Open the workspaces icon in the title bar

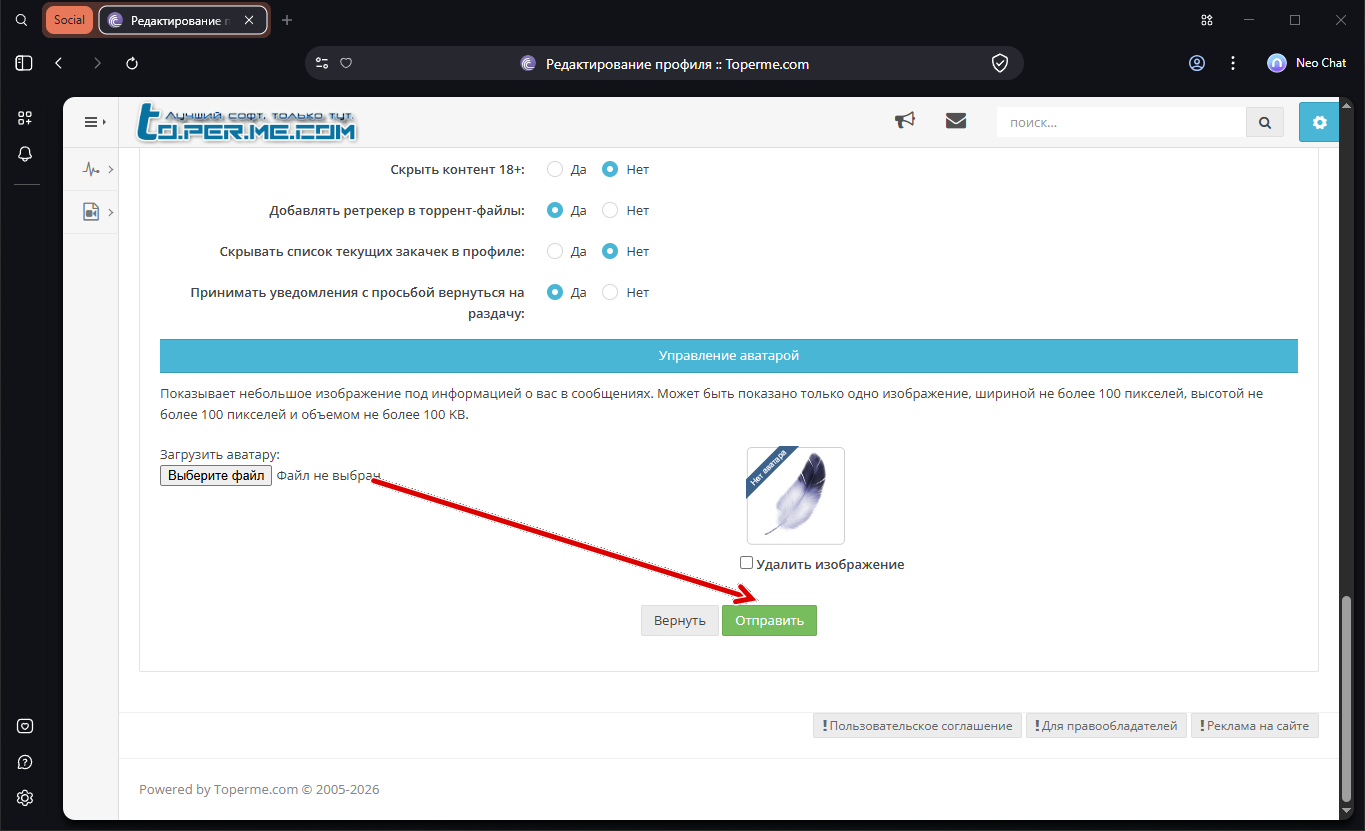coord(1207,20)
